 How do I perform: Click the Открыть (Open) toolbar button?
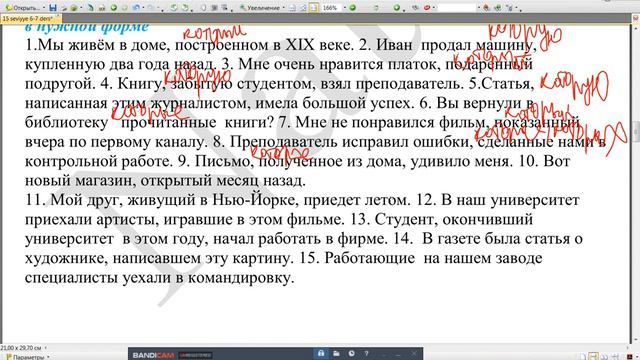pyautogui.click(x=23, y=8)
